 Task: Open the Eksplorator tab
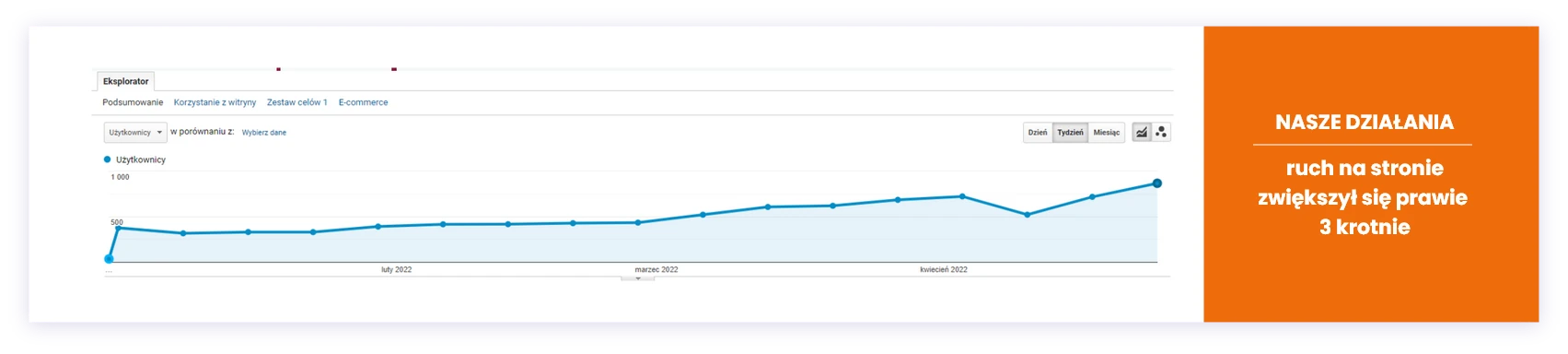point(126,81)
